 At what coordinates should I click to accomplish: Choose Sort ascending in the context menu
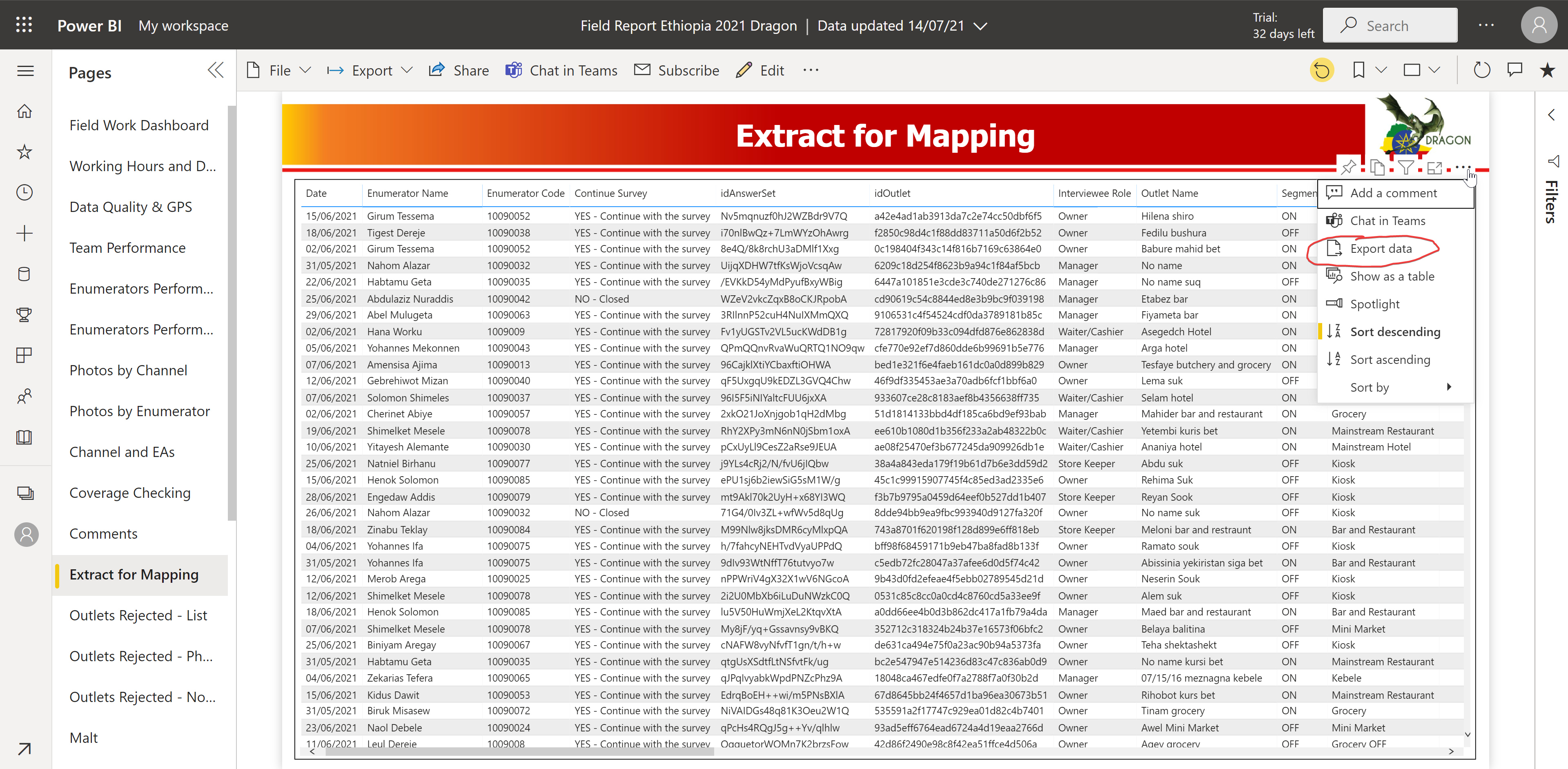click(x=1390, y=360)
